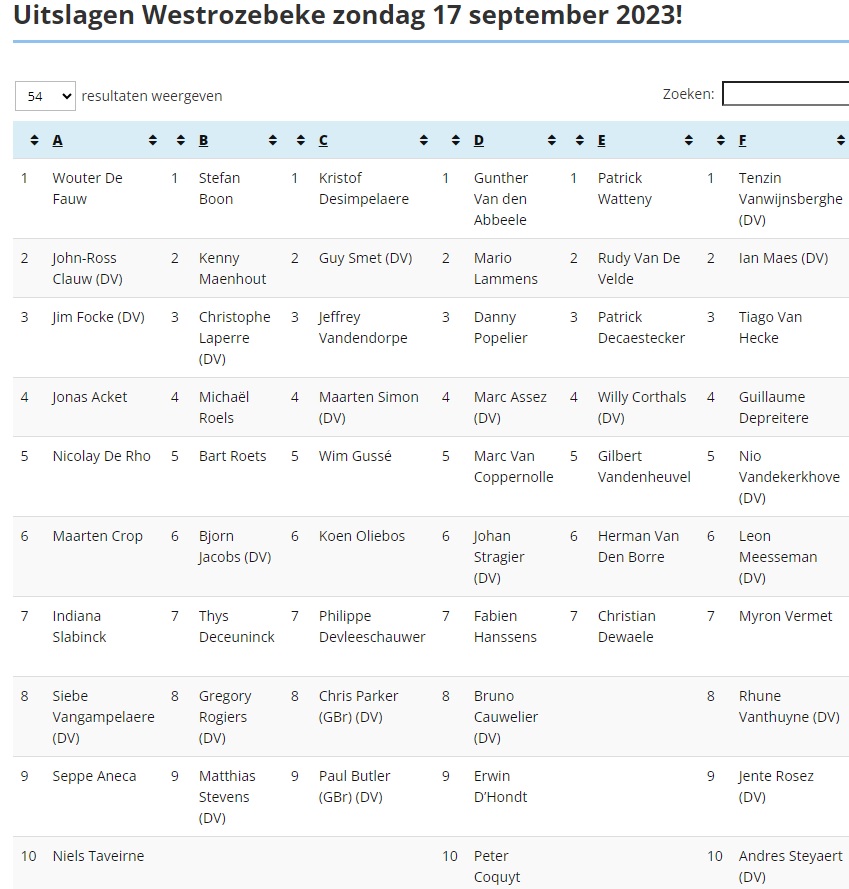849x889 pixels.
Task: Click the name 'Mario Lammens'
Action: [x=505, y=268]
